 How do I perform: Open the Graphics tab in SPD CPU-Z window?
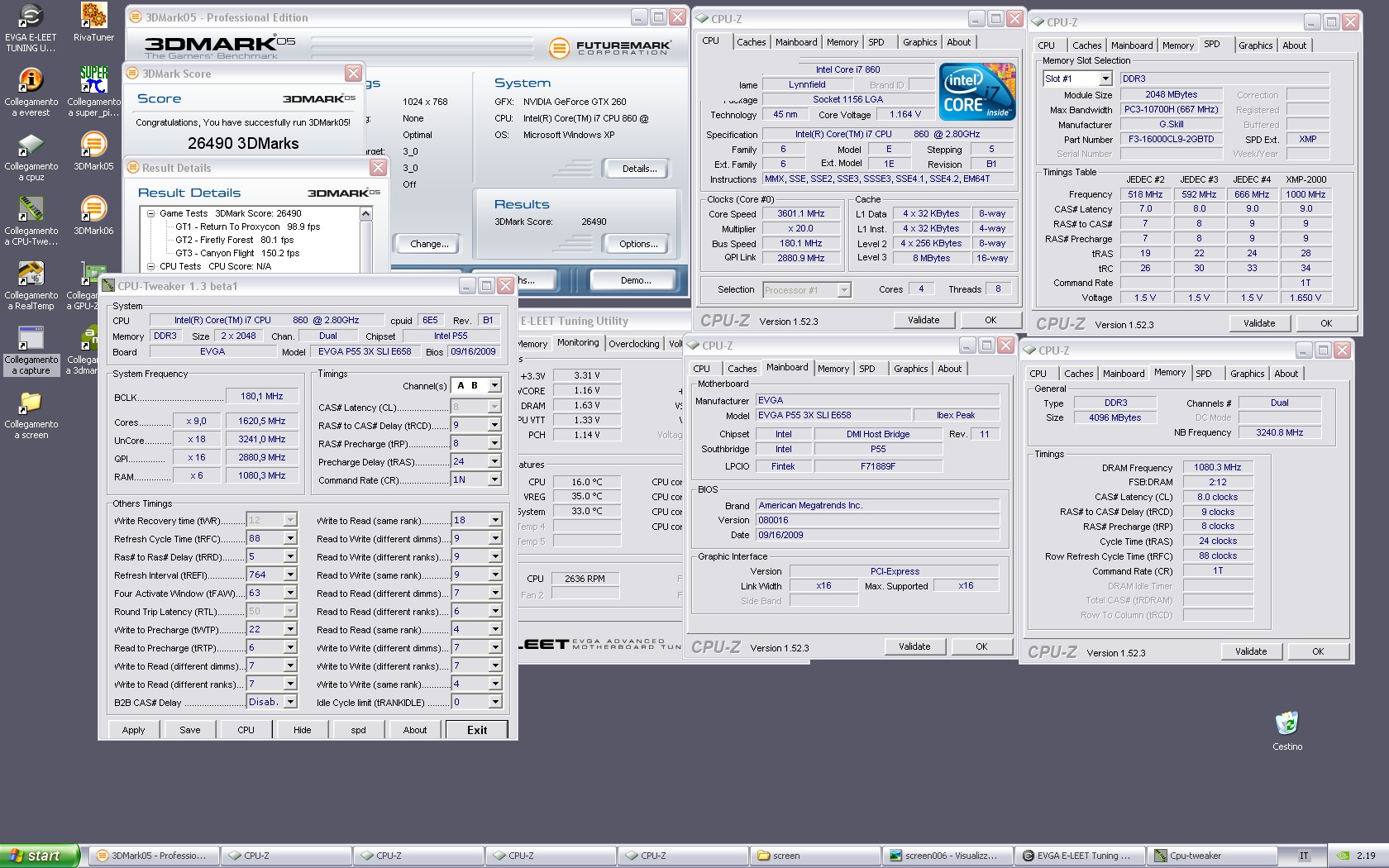pyautogui.click(x=1255, y=45)
